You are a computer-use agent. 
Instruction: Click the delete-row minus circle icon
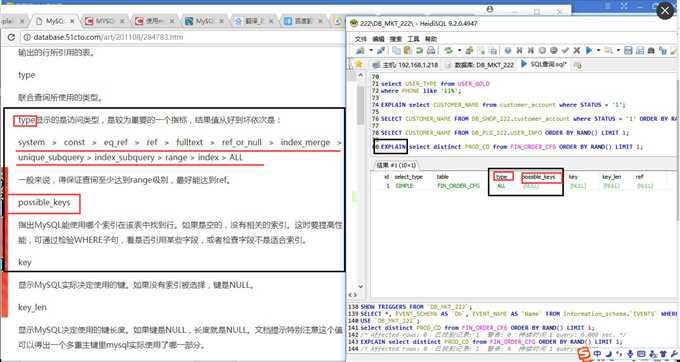[x=553, y=51]
